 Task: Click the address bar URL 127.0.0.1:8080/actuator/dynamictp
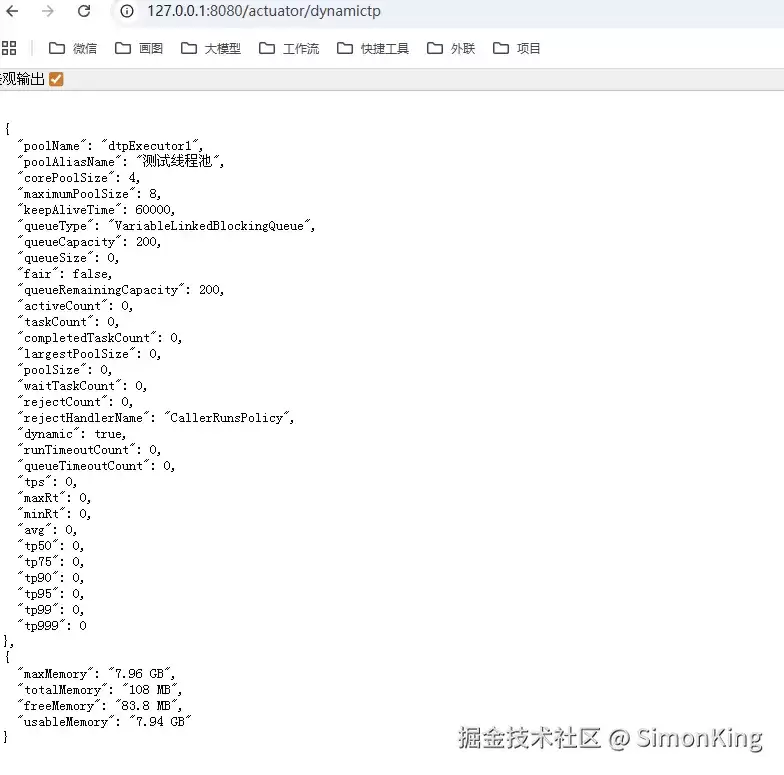(x=264, y=11)
